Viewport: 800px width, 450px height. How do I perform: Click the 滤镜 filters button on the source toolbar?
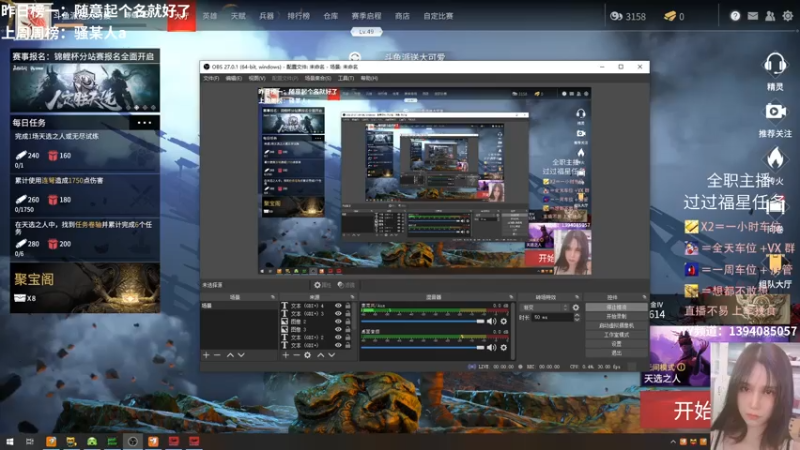[x=346, y=285]
